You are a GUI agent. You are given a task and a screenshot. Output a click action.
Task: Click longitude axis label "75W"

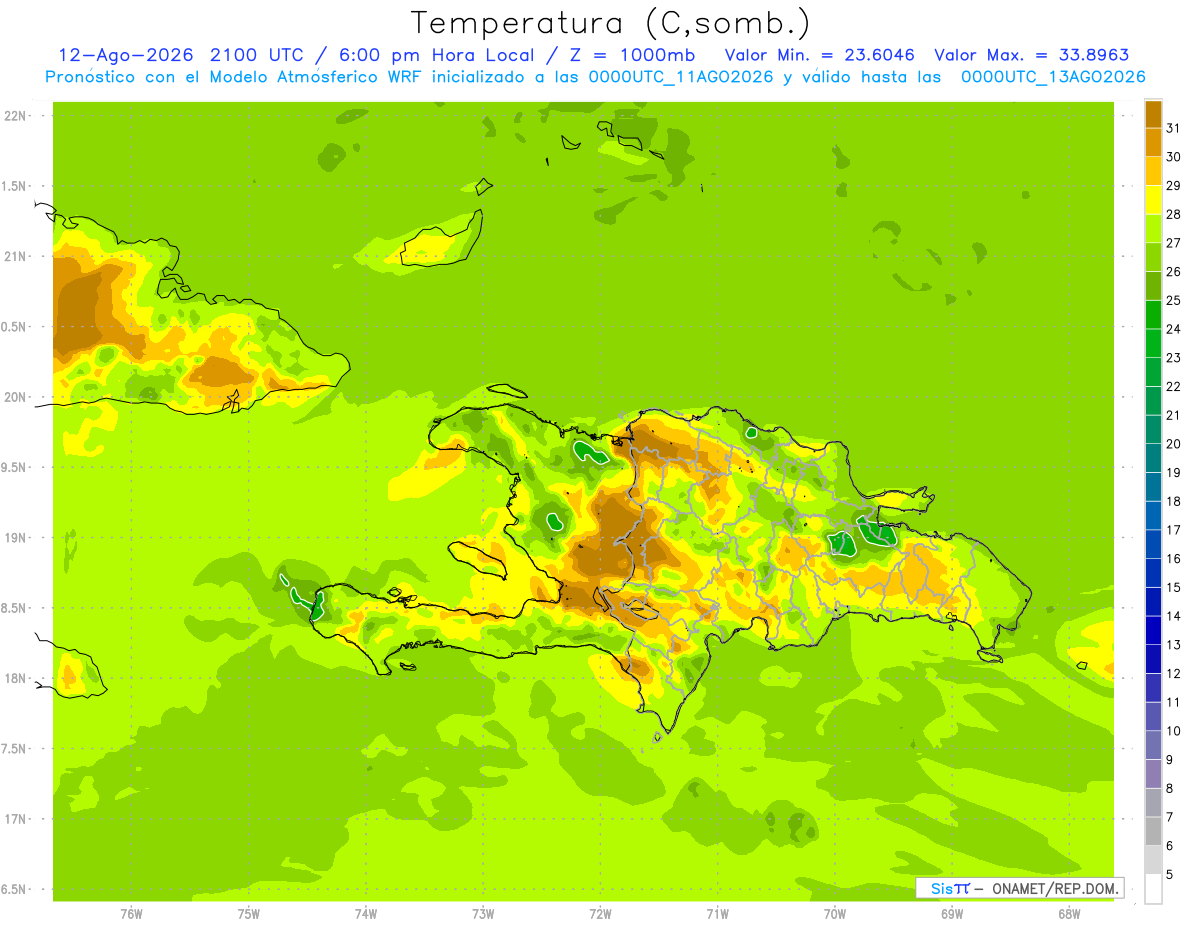[248, 914]
